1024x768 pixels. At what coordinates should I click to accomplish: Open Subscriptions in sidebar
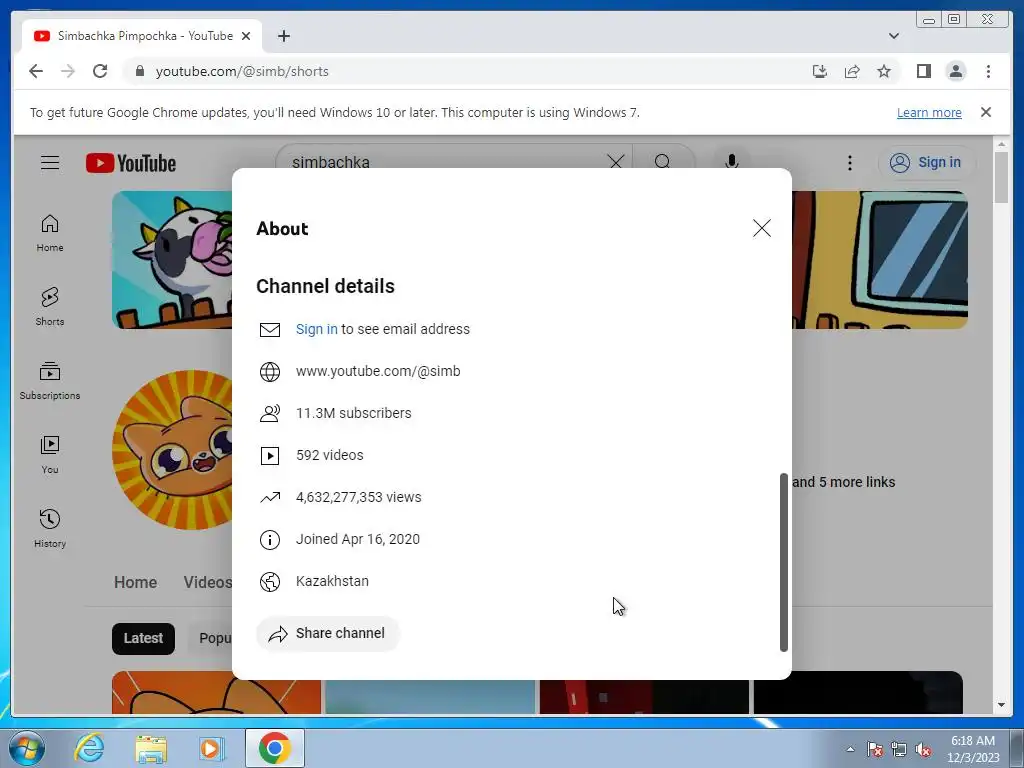coord(50,381)
